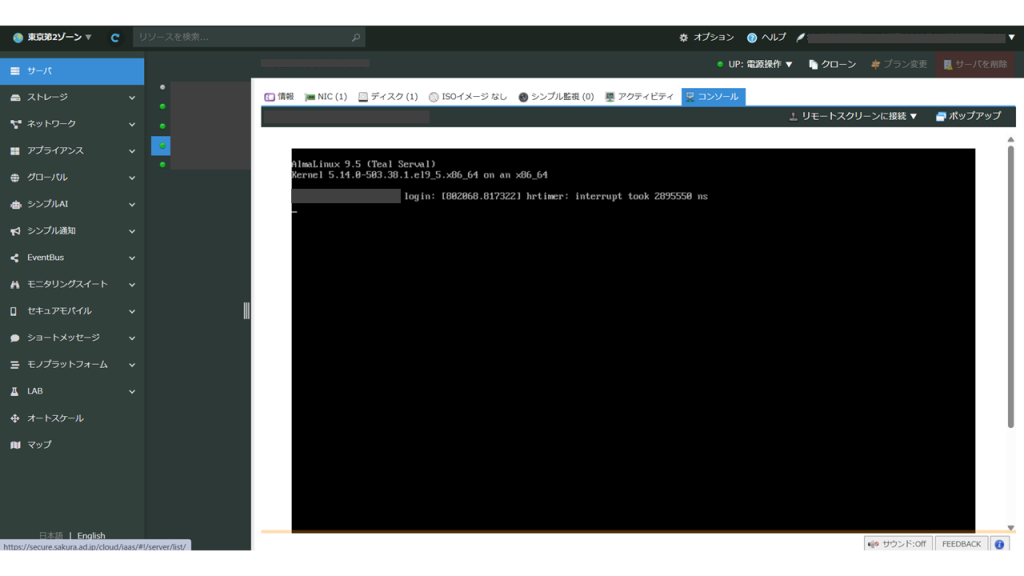Click the プラン変更 button

point(899,64)
